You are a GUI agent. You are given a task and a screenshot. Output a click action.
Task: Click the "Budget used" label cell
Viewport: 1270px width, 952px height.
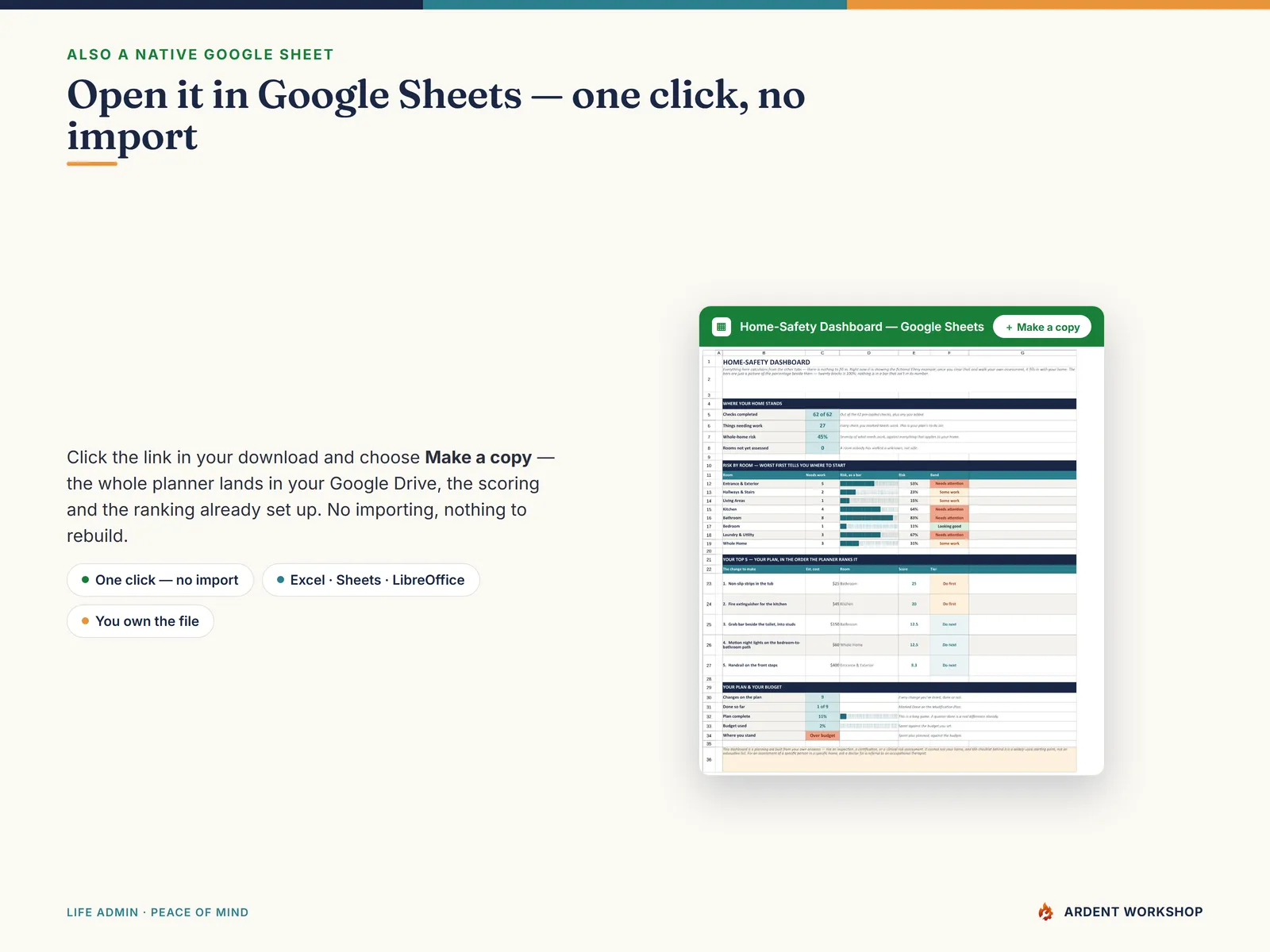[x=764, y=726]
